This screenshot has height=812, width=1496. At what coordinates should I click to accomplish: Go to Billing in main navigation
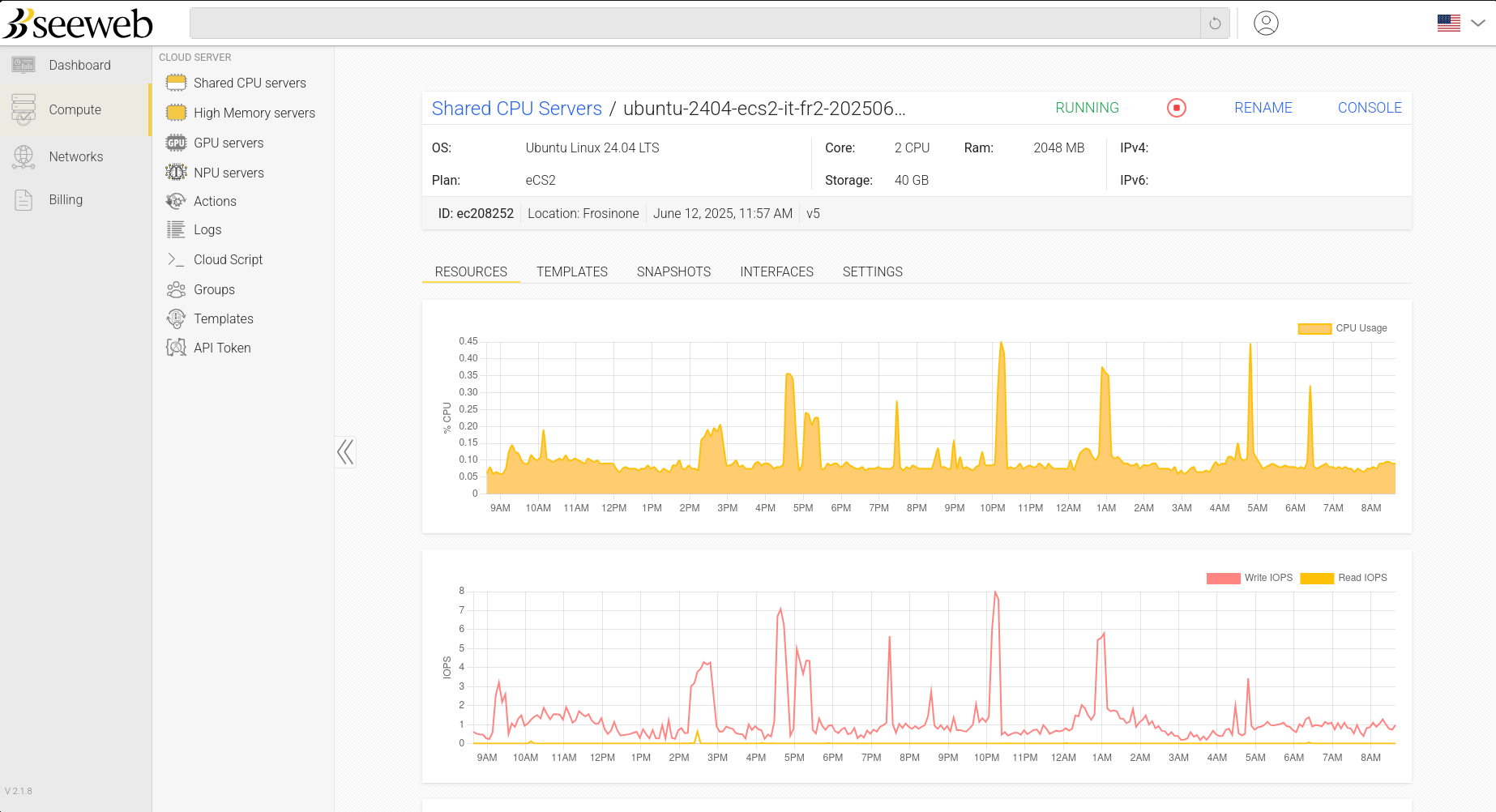66,199
